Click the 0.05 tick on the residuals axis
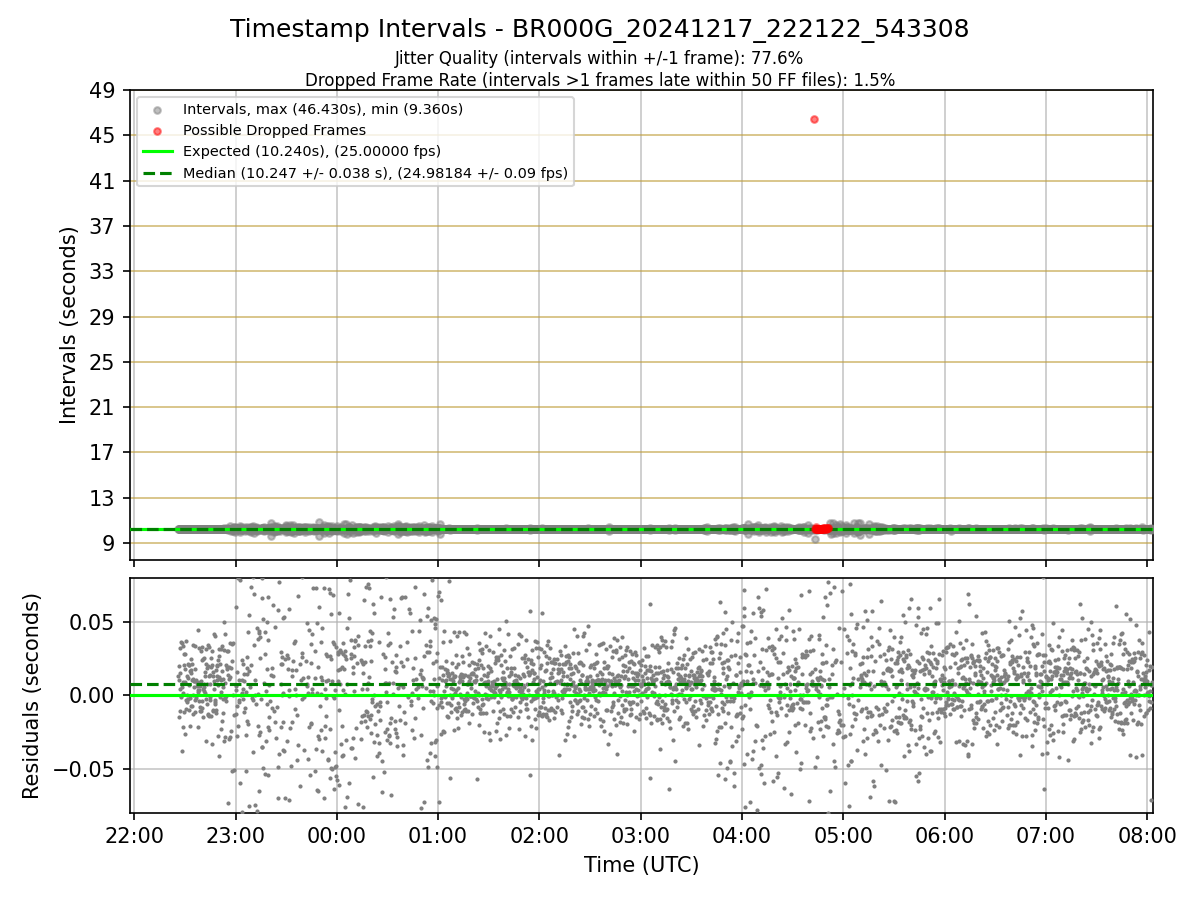 pyautogui.click(x=93, y=622)
